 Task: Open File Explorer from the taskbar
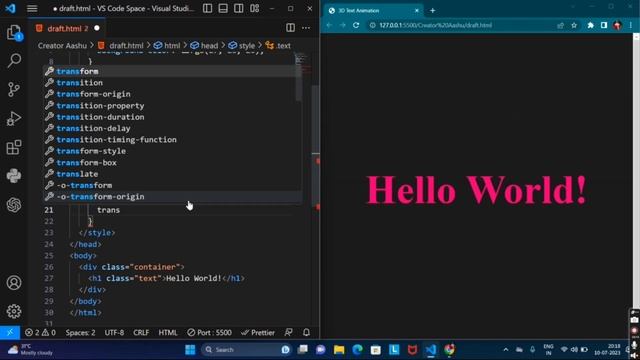(339, 350)
